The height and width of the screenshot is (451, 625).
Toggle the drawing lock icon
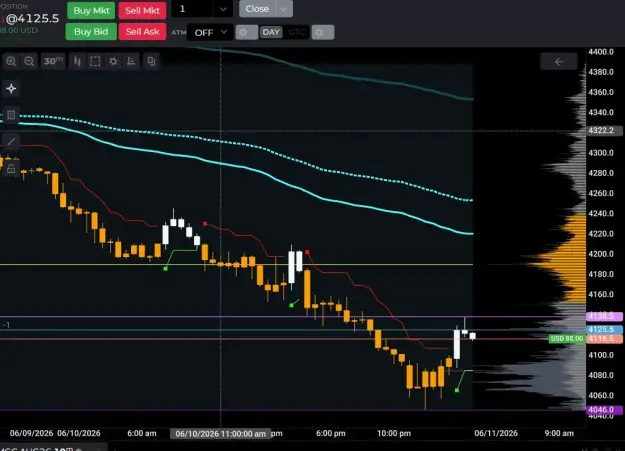point(11,169)
